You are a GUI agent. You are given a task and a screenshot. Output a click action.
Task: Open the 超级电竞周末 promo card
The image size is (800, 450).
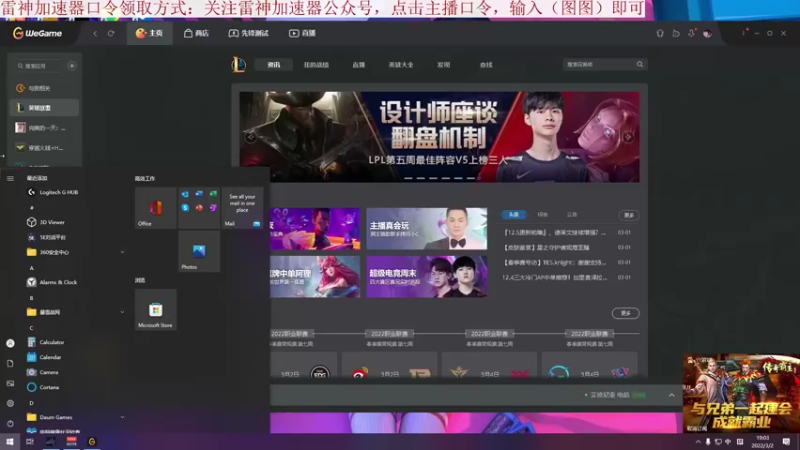click(x=427, y=277)
